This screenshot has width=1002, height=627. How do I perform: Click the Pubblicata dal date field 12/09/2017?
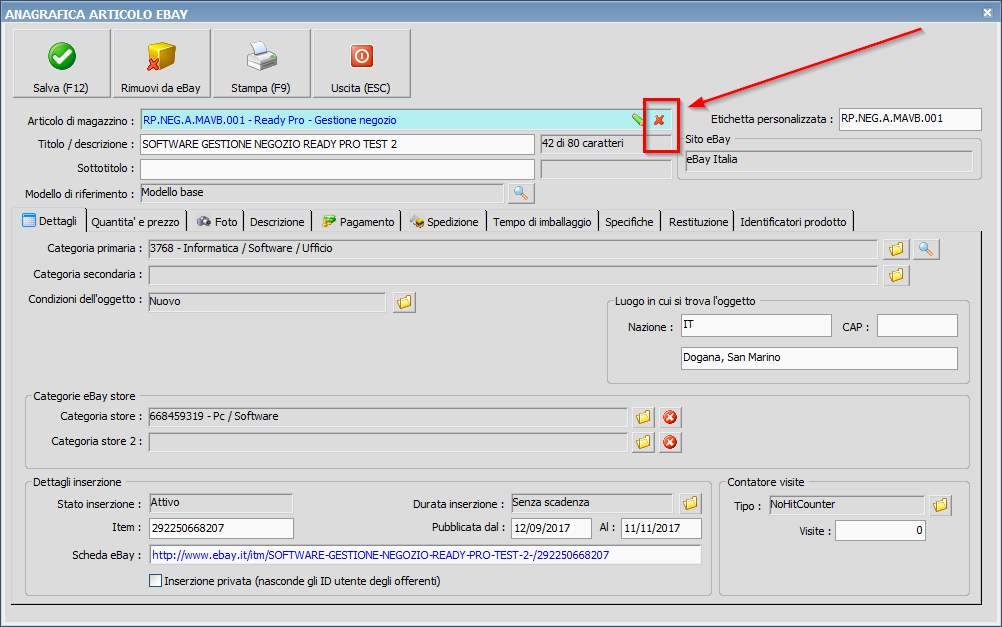click(551, 529)
